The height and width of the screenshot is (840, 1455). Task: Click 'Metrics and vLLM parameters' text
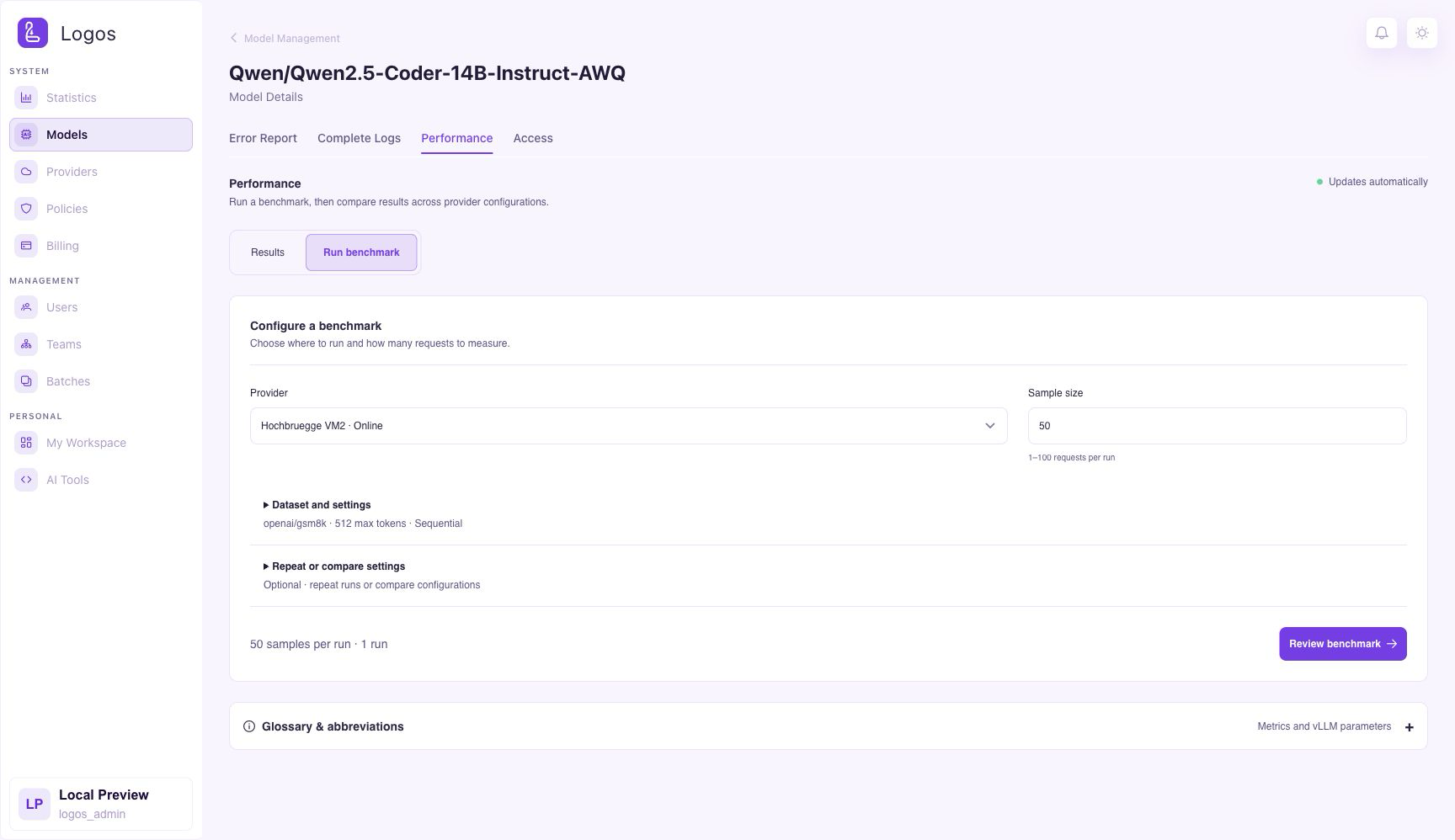(1324, 726)
